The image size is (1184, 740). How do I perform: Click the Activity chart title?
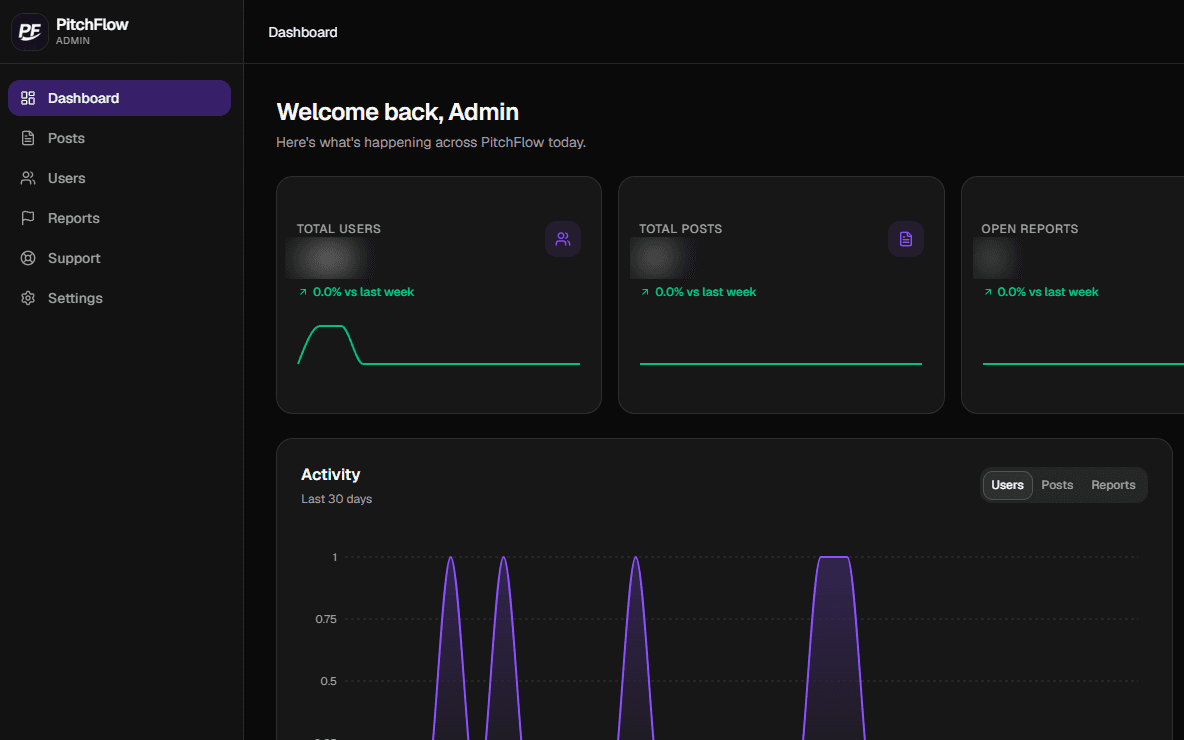(331, 474)
